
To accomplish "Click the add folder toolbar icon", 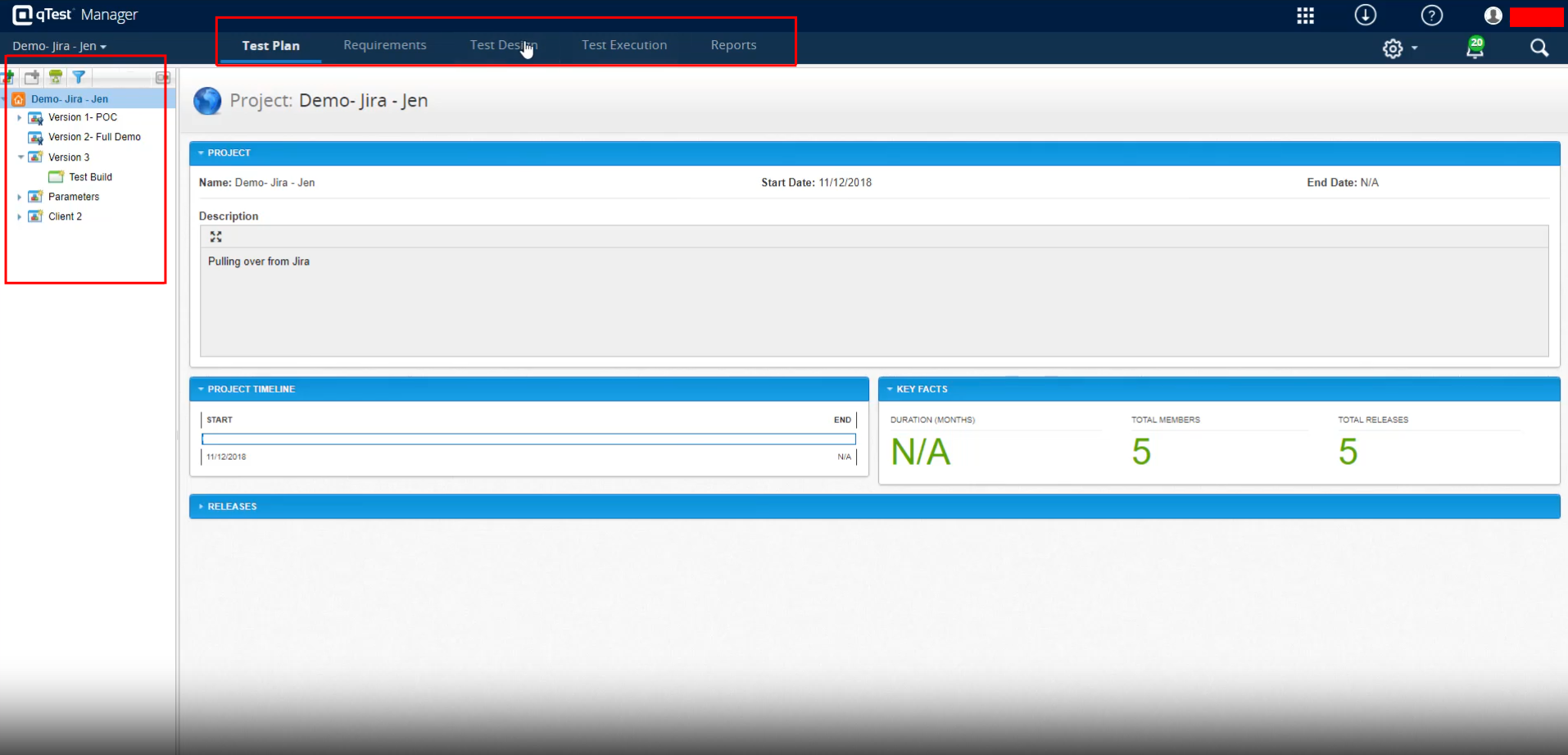I will 32,77.
